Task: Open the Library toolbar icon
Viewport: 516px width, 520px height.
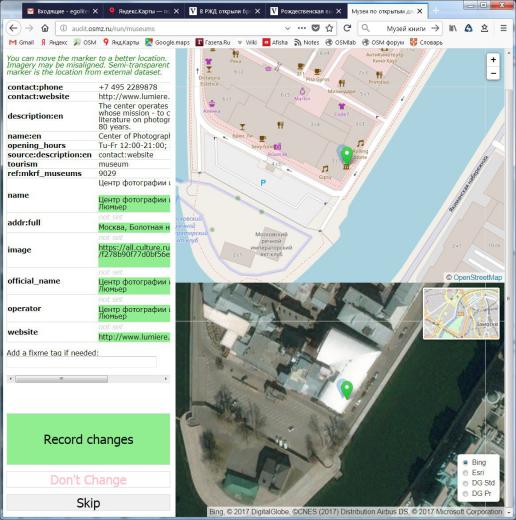Action: tap(453, 28)
